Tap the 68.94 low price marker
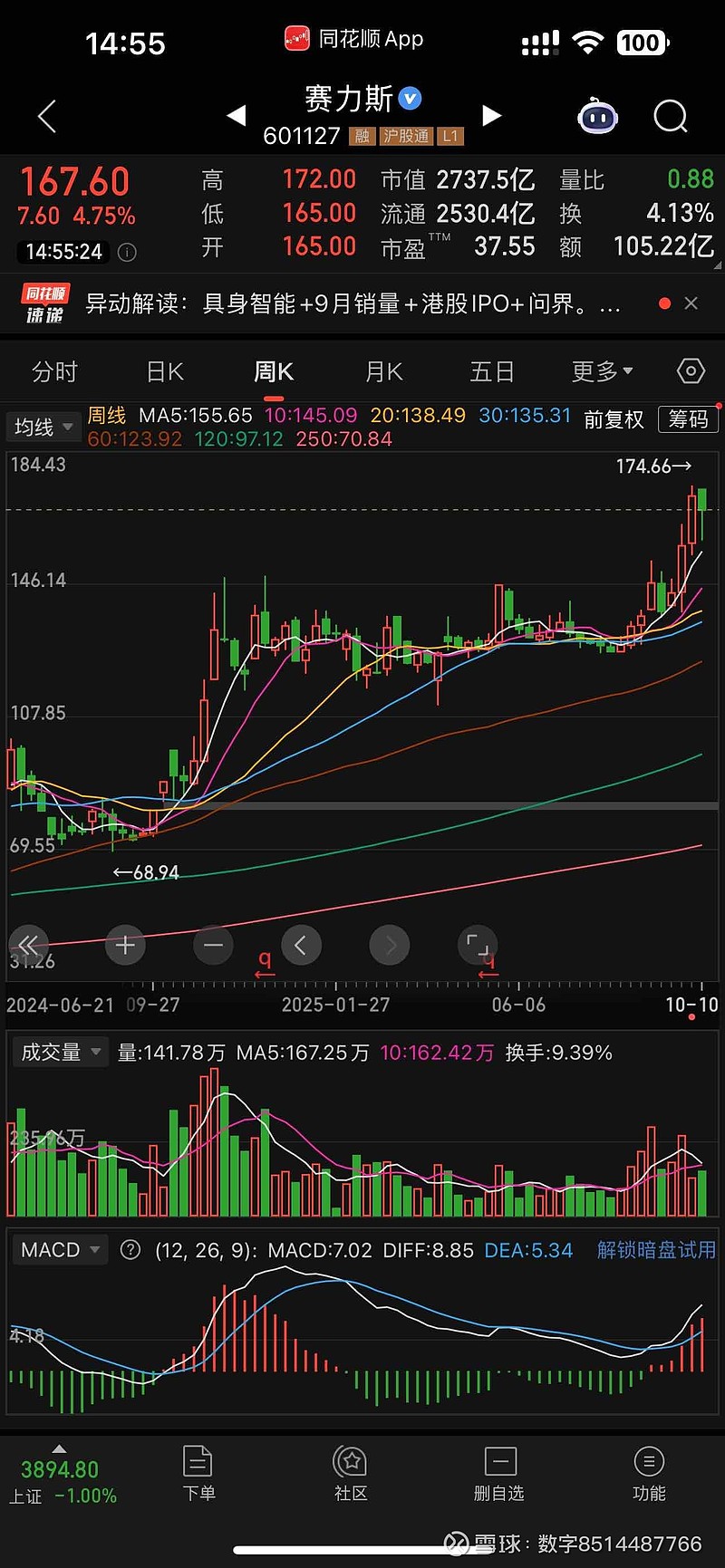 coord(146,872)
